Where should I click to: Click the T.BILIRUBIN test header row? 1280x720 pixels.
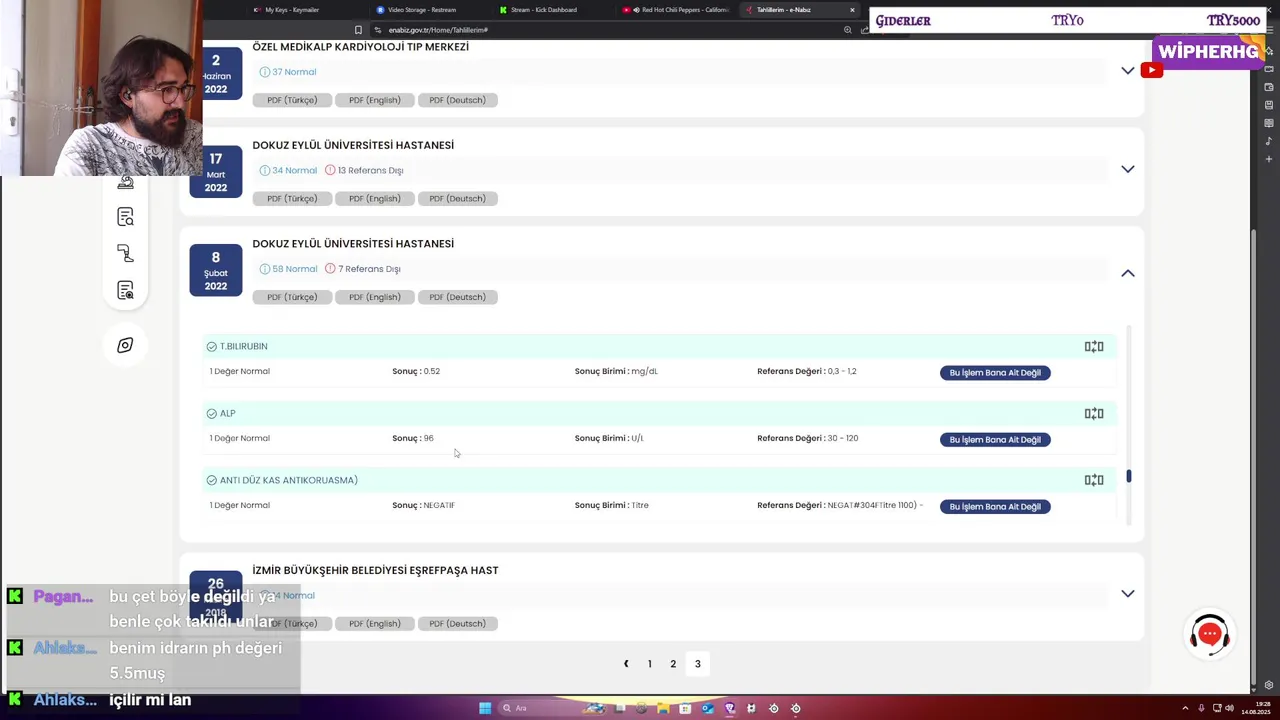tap(660, 346)
